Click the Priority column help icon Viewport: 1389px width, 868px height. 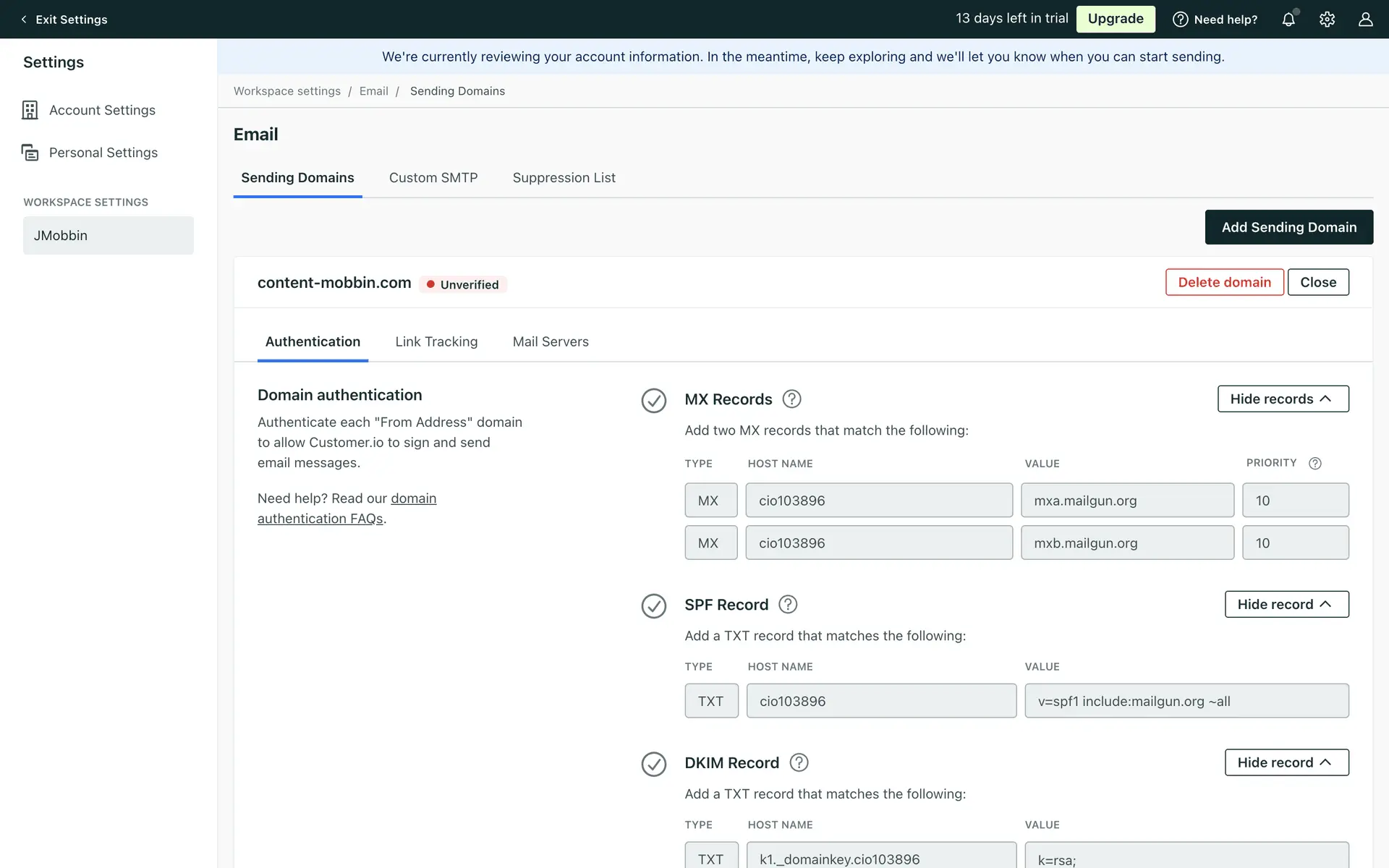pos(1315,464)
